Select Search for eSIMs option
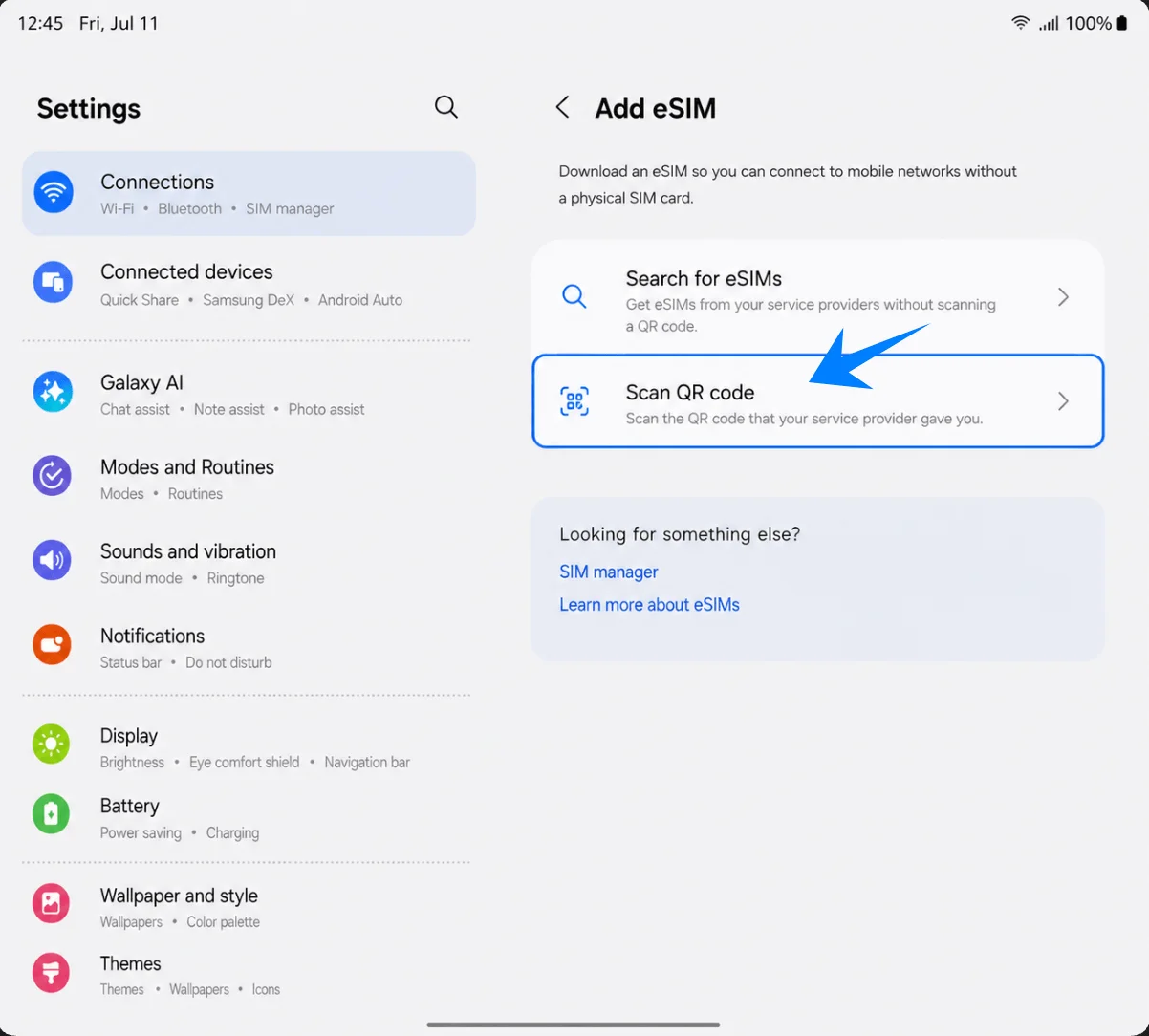This screenshot has width=1149, height=1036. tap(818, 298)
